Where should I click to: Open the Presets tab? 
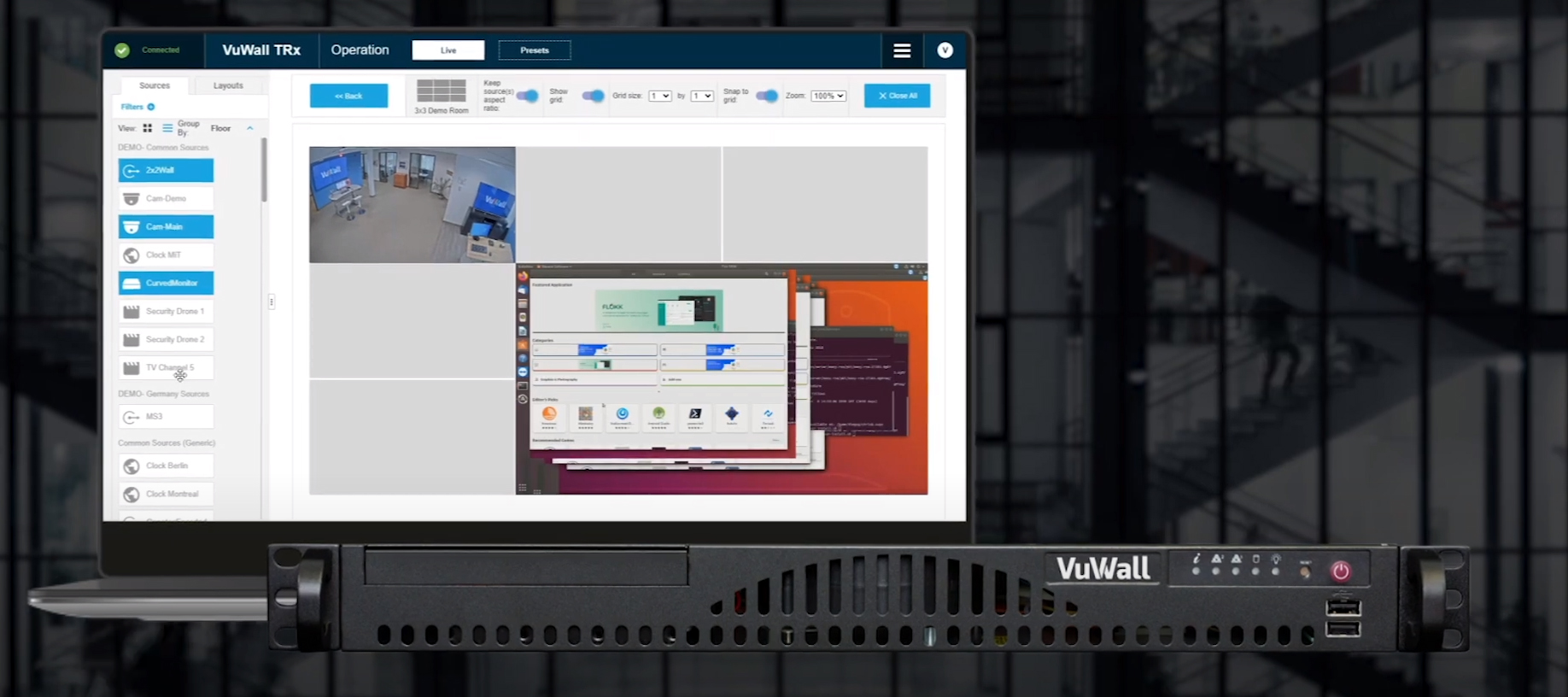535,50
